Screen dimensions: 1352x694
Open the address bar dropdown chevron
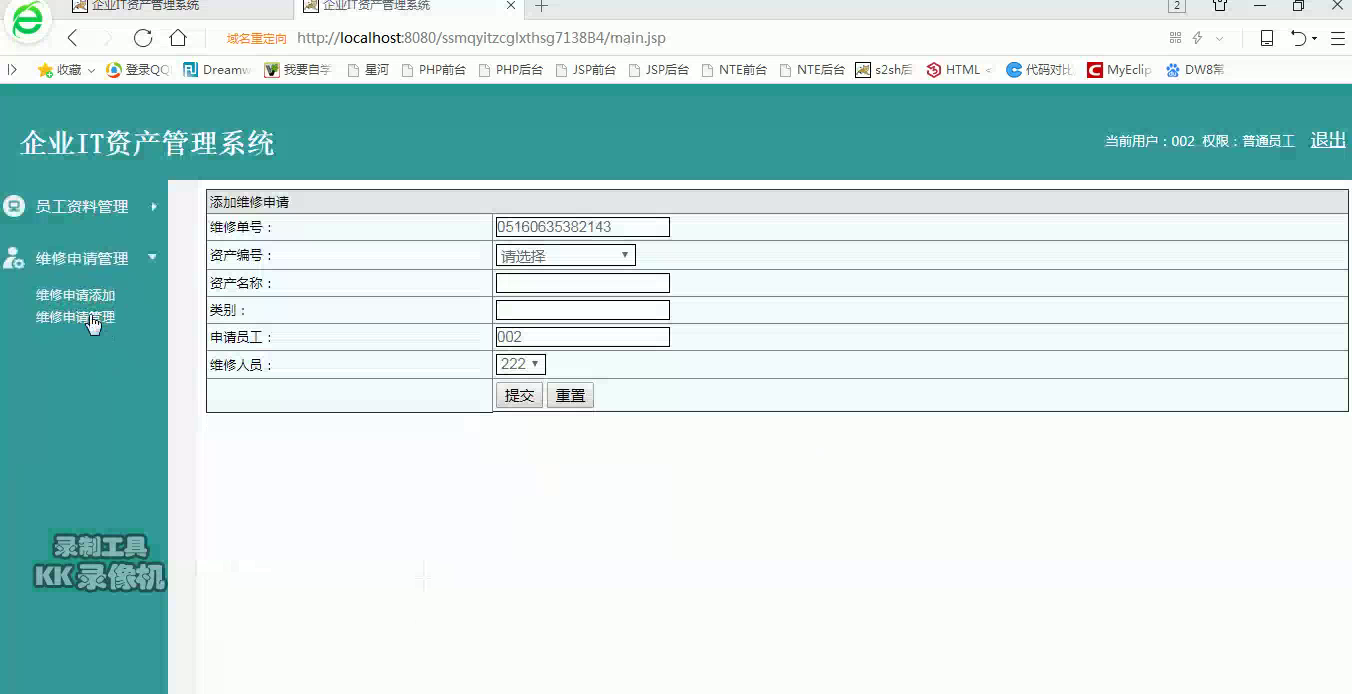tap(1219, 39)
